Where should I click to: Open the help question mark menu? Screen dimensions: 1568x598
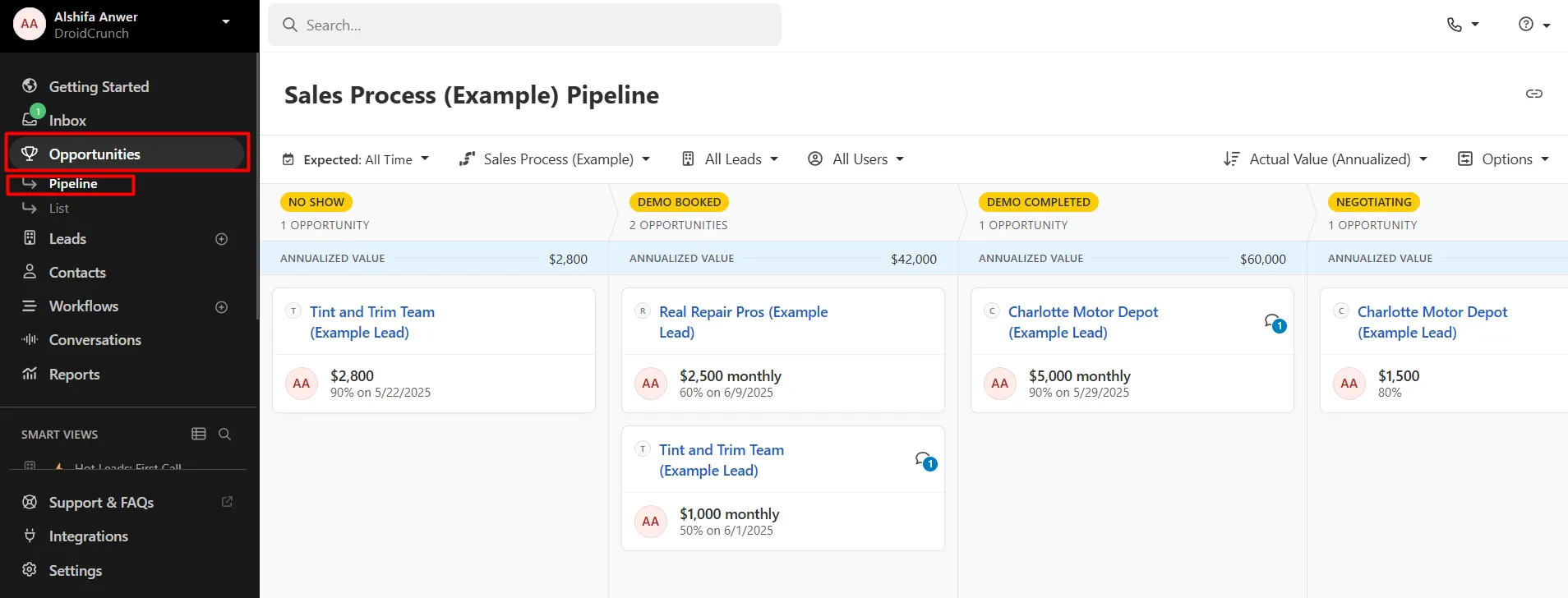point(1526,25)
